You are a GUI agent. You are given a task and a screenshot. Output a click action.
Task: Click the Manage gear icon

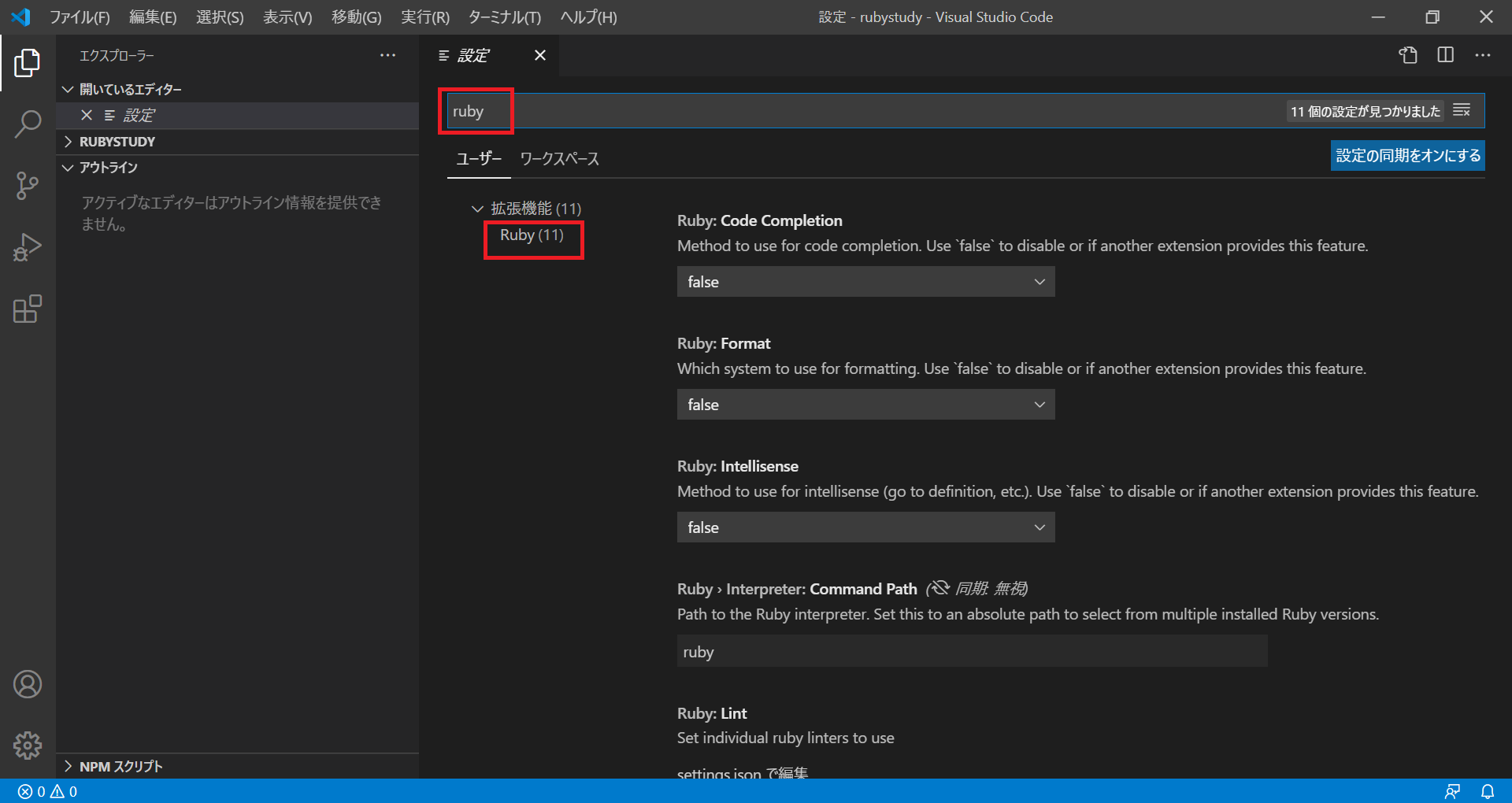28,745
